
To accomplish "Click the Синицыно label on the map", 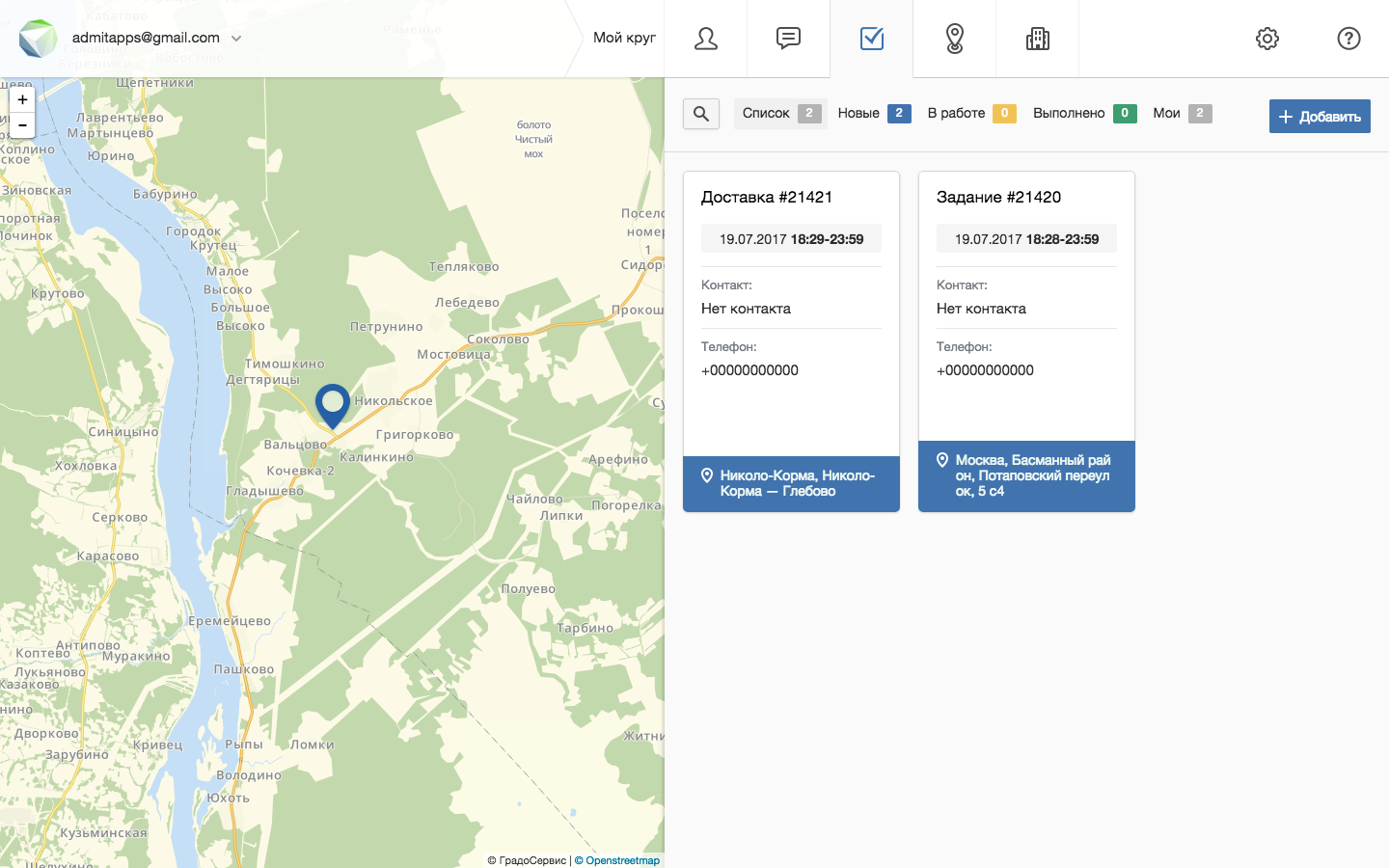I will (123, 432).
